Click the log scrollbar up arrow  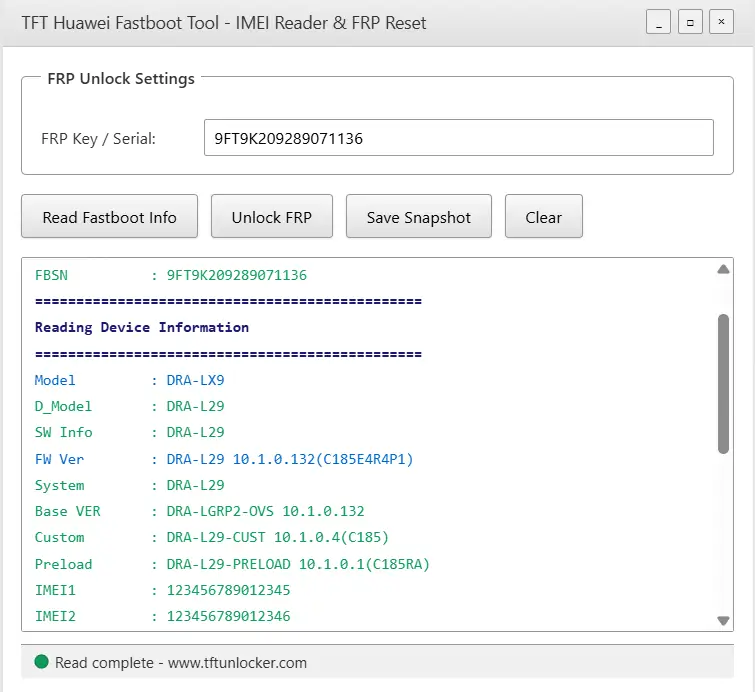pyautogui.click(x=723, y=269)
